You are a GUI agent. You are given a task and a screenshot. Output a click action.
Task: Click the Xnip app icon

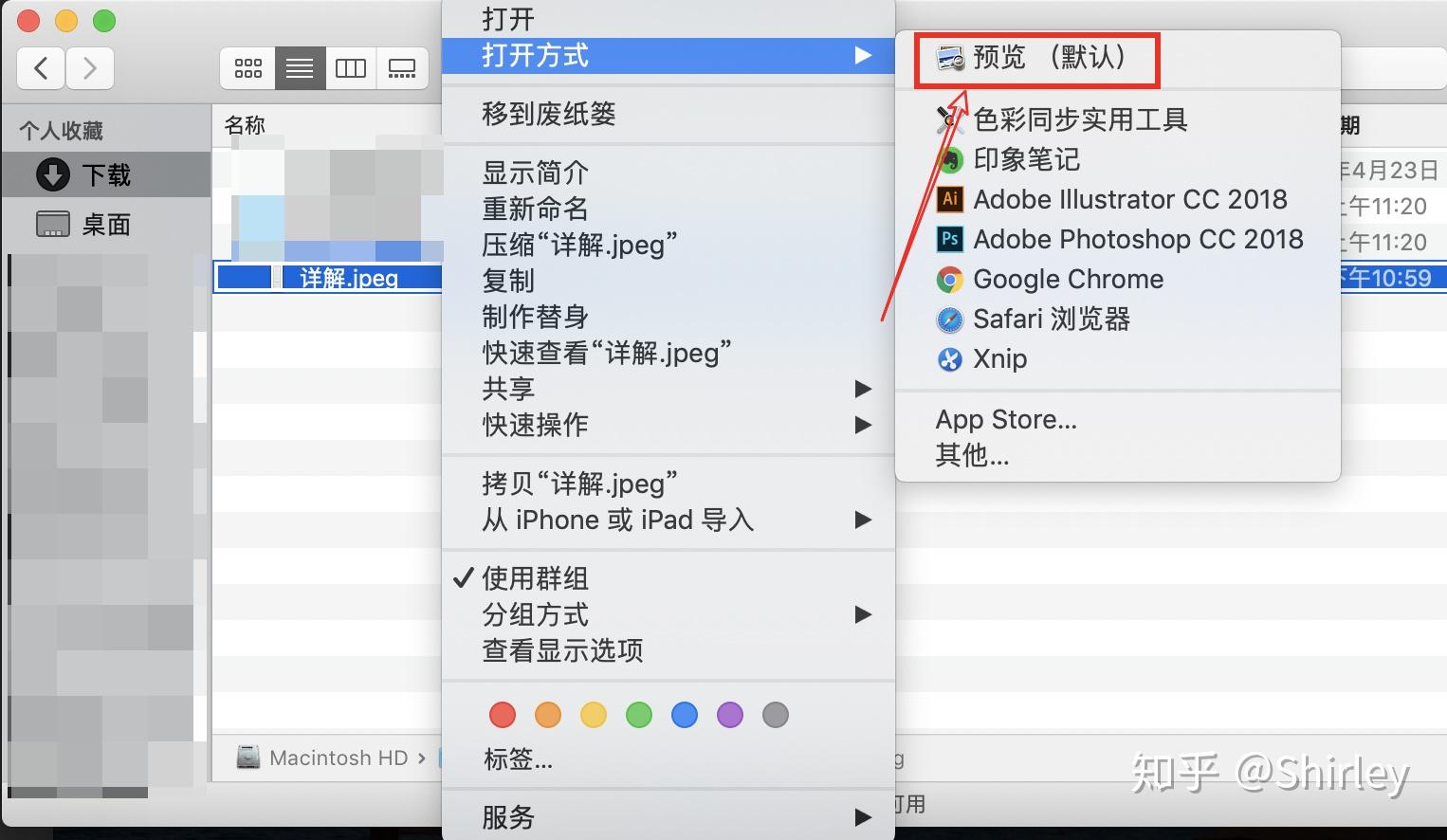[950, 358]
